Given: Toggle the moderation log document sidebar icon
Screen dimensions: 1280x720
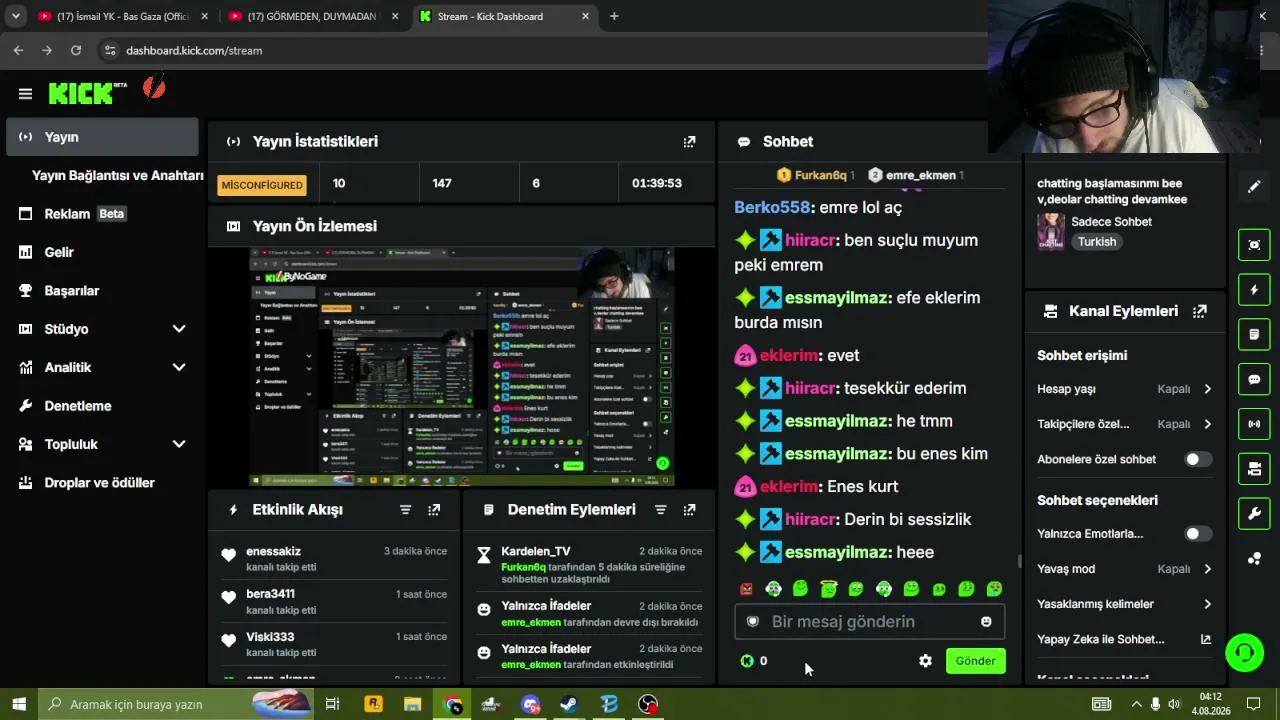Looking at the screenshot, I should click(x=1254, y=334).
